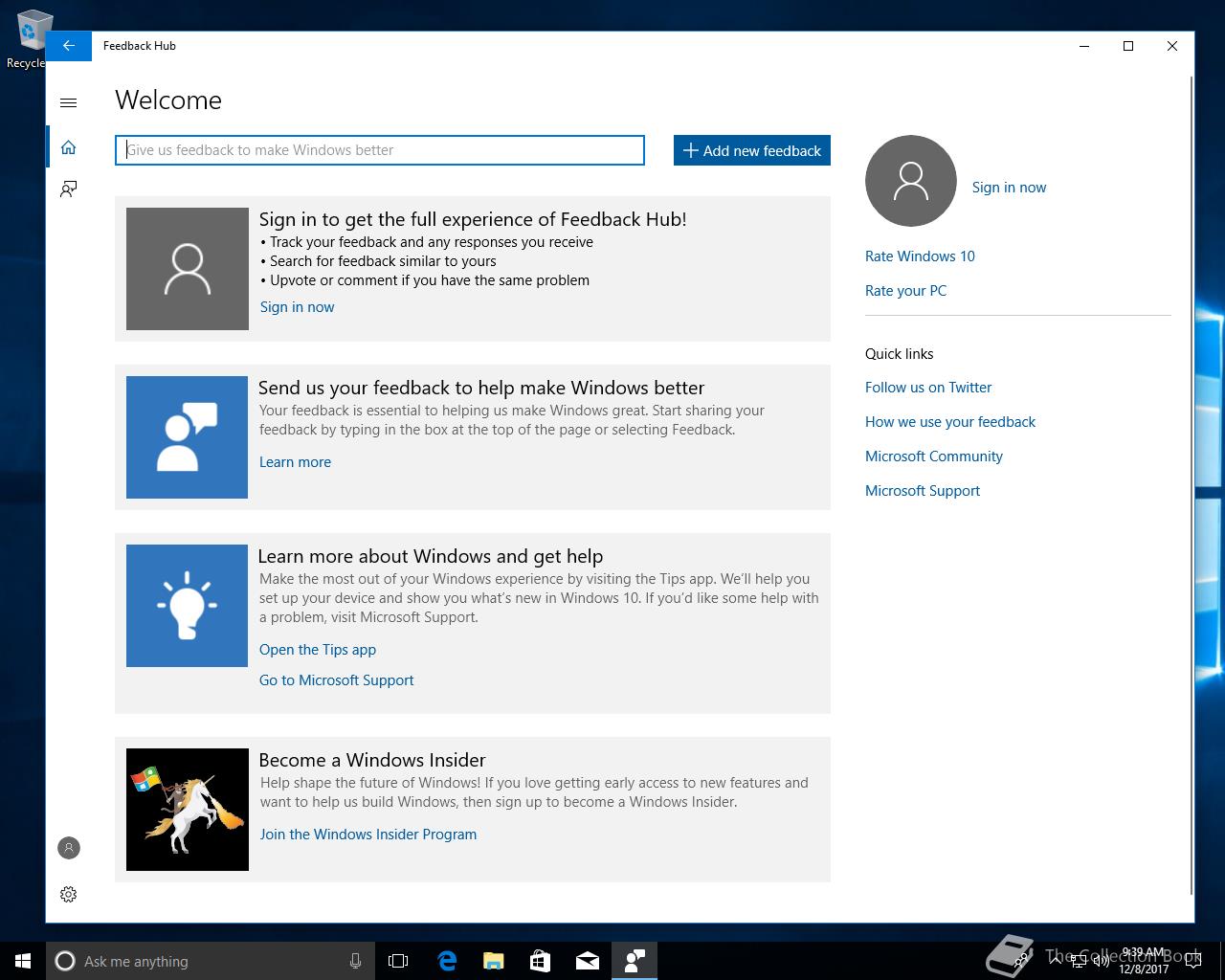The width and height of the screenshot is (1225, 980).
Task: Click the Cortana 'Ask me anything' search box
Action: click(x=211, y=961)
